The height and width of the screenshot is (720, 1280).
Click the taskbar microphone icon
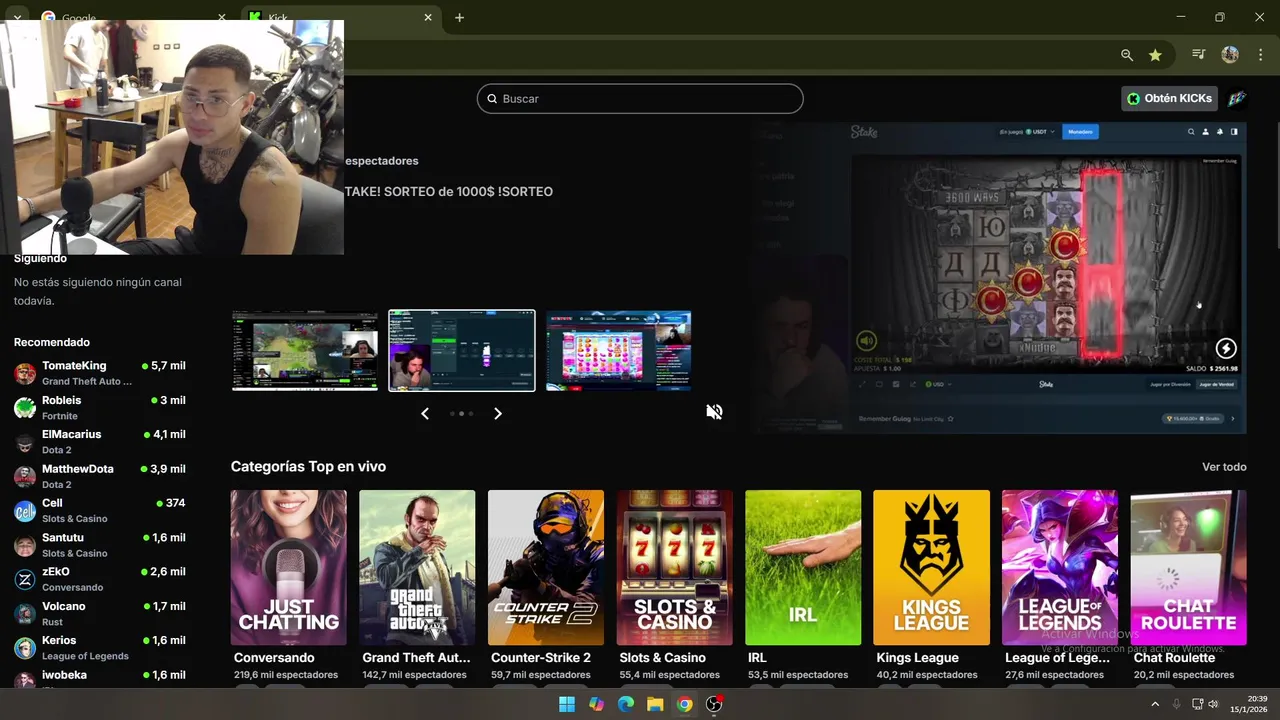(x=1177, y=704)
